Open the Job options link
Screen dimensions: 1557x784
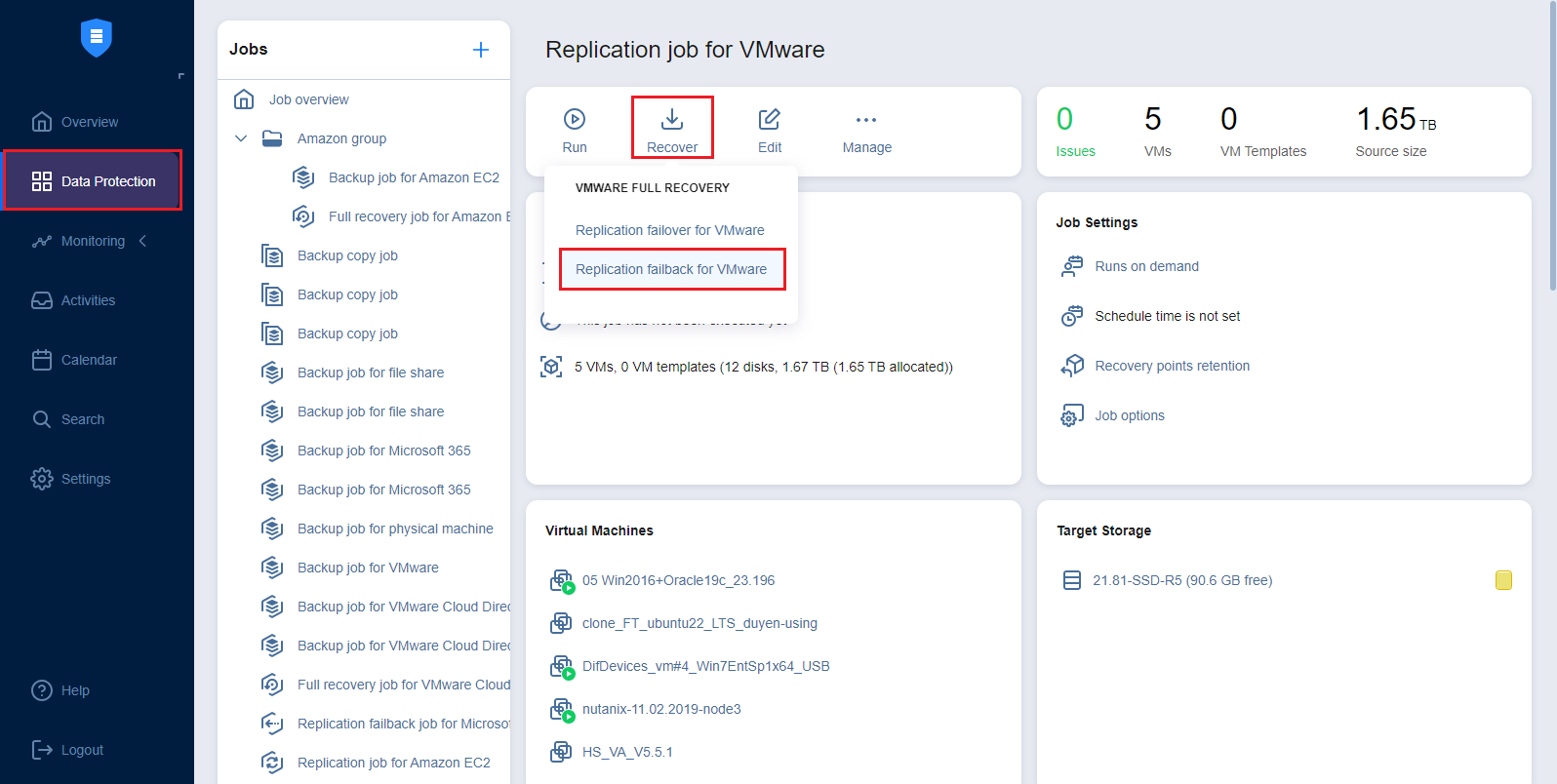click(x=1129, y=415)
